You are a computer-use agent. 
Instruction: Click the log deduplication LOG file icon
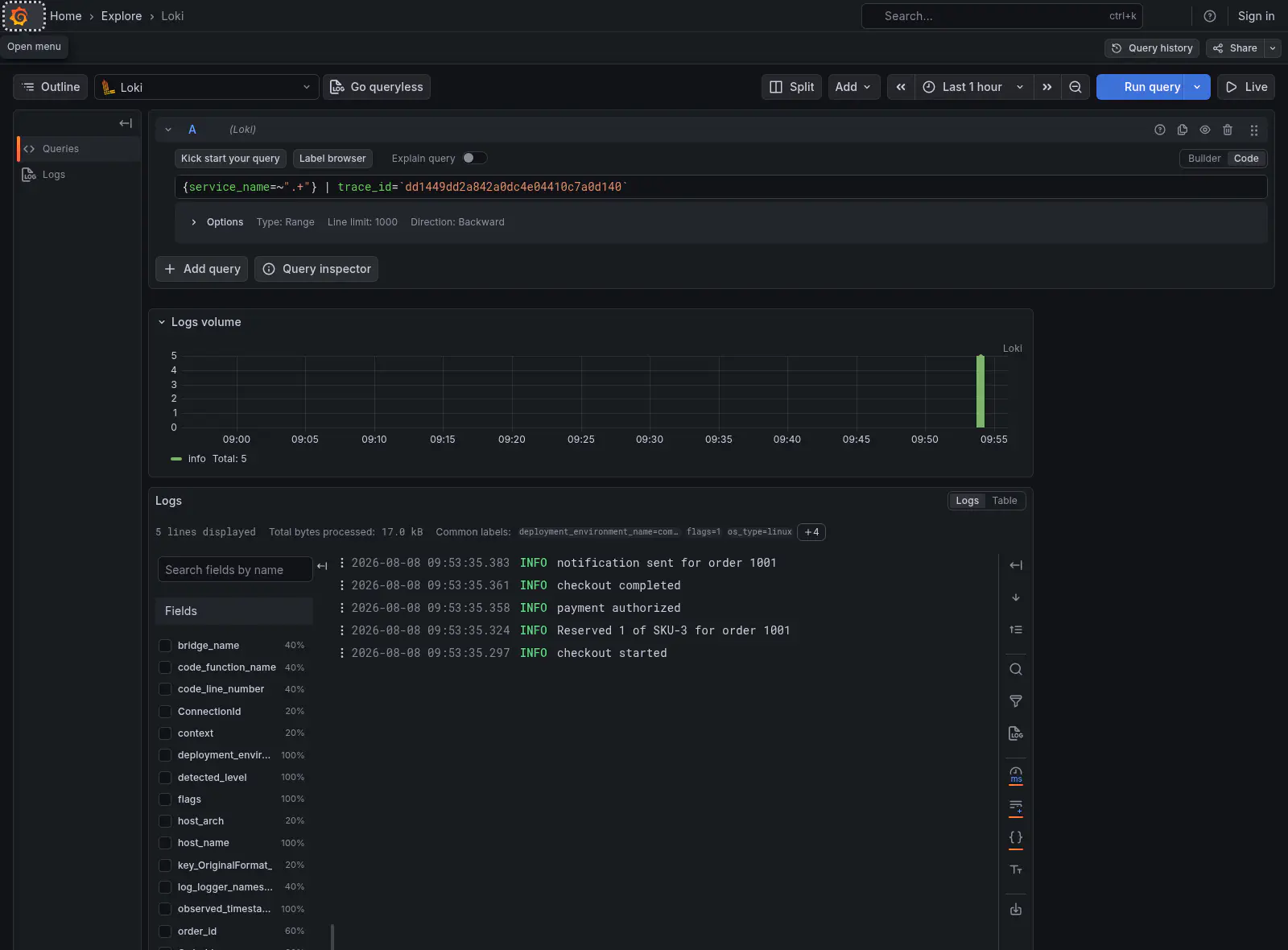[x=1016, y=733]
